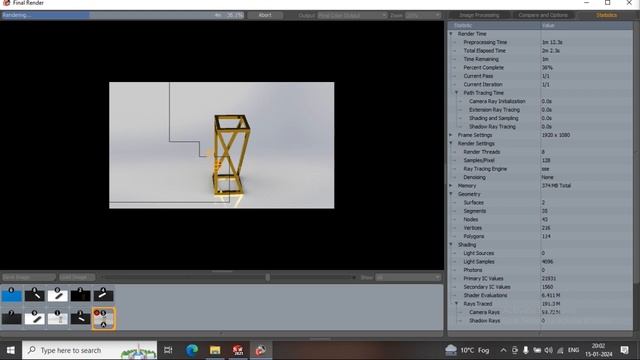
Task: Switch to the Image Processing tab
Action: (x=479, y=15)
